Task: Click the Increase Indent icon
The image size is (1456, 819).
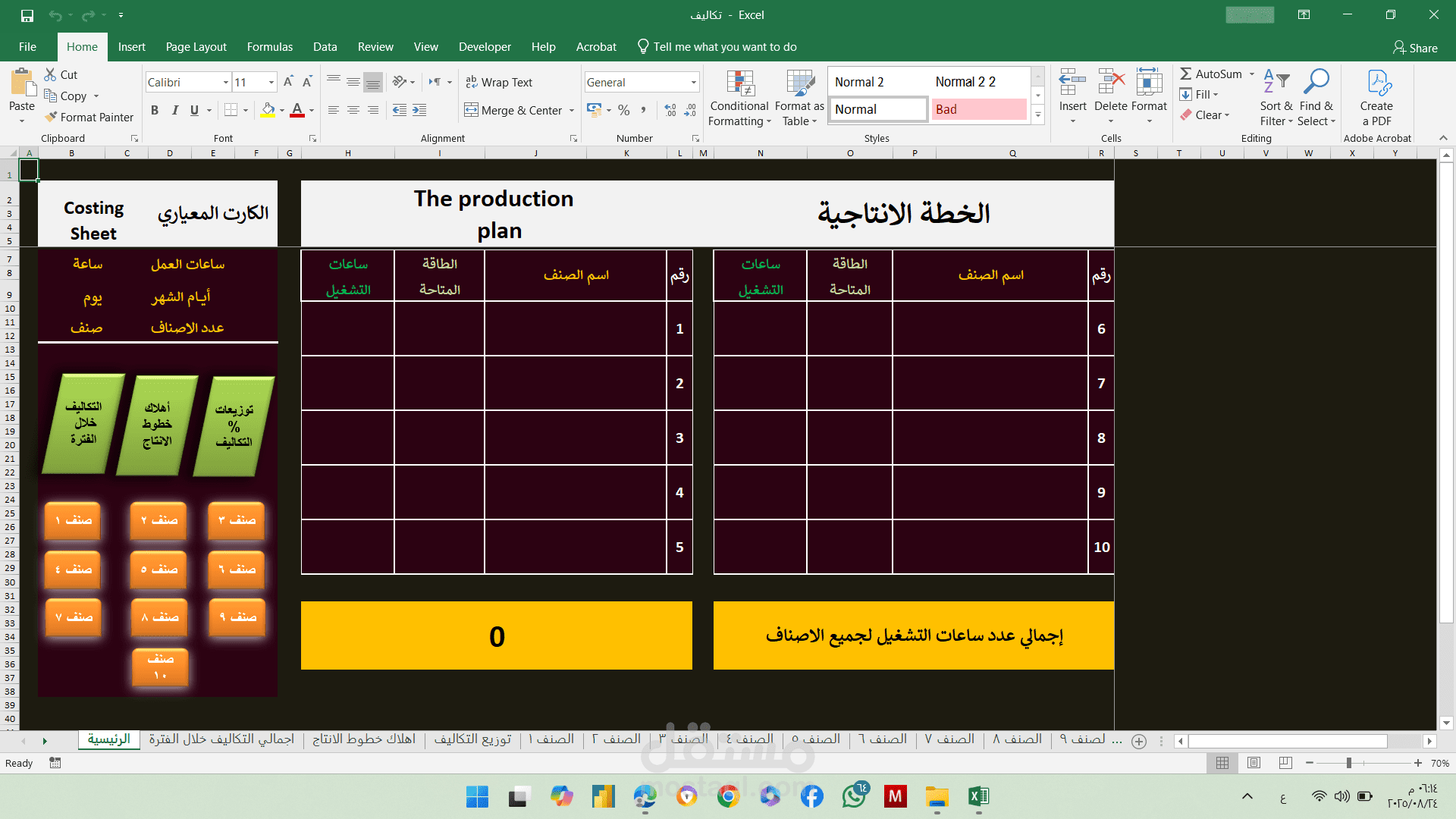Action: pos(419,110)
